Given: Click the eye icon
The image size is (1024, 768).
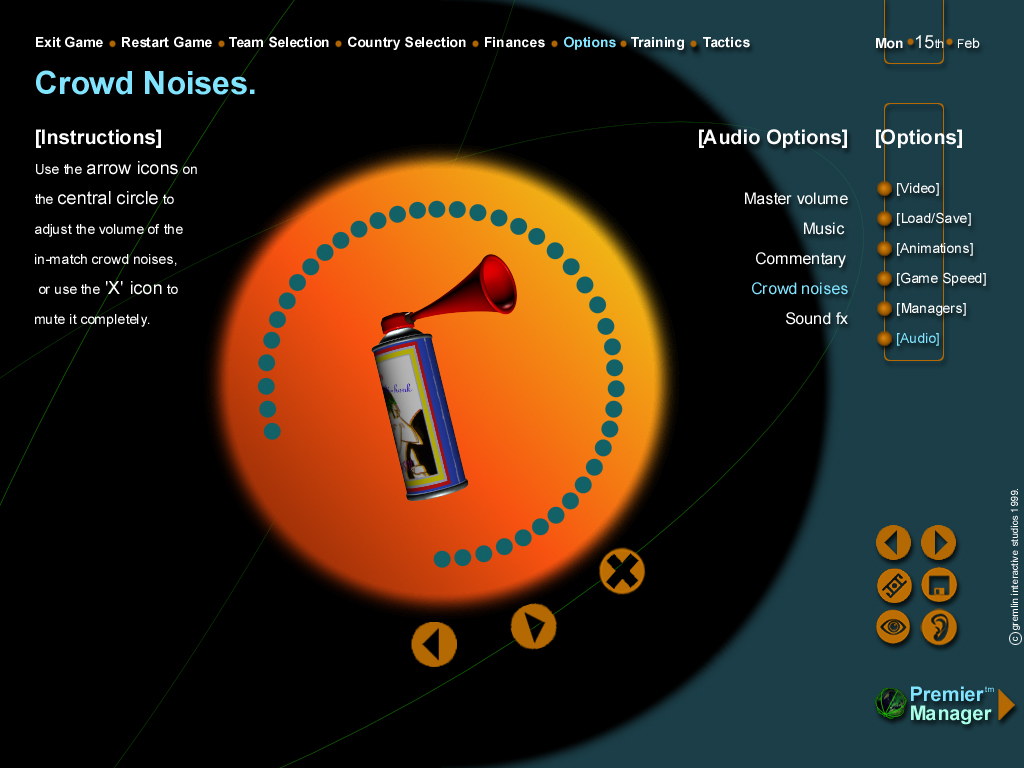Looking at the screenshot, I should (893, 628).
